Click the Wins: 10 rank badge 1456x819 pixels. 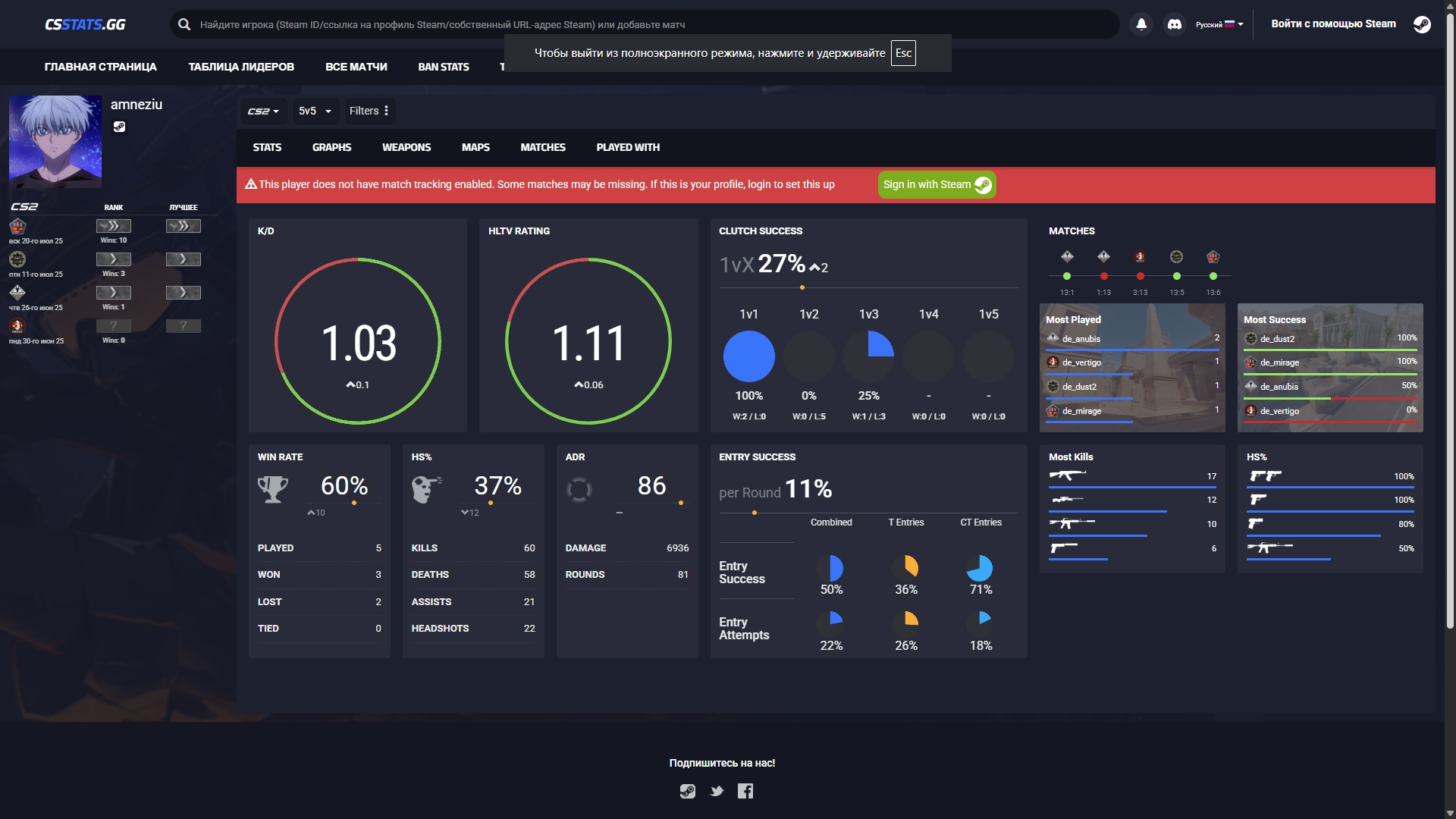click(114, 226)
